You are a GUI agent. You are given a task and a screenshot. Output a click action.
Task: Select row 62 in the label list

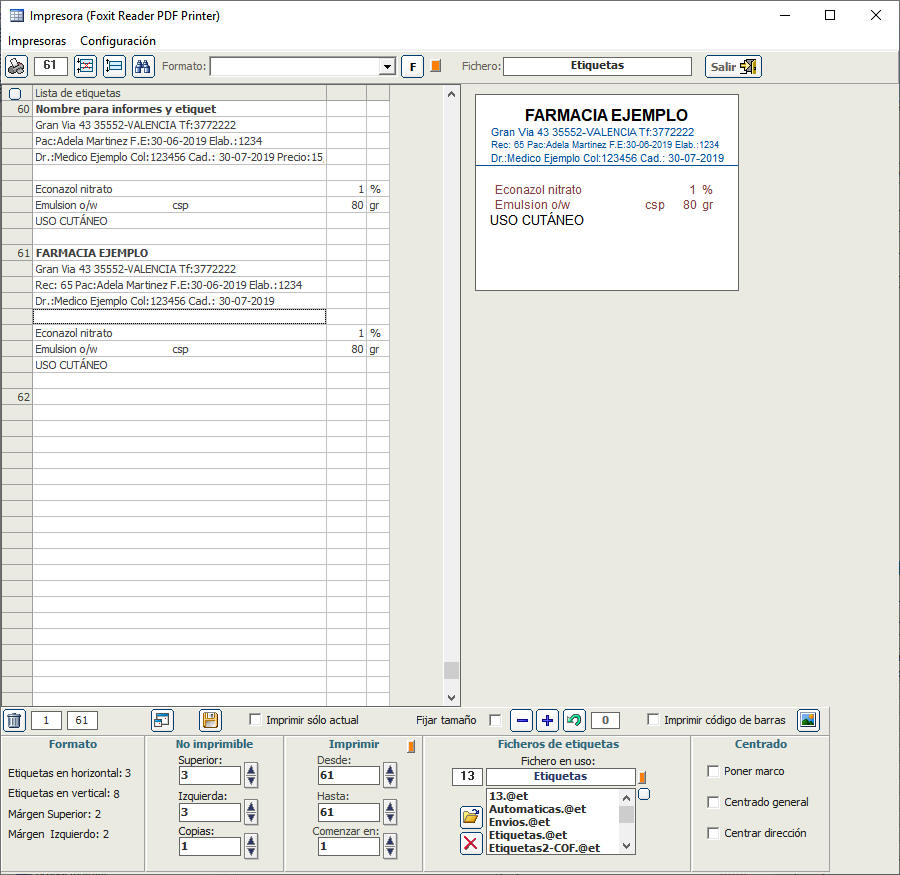coord(179,397)
